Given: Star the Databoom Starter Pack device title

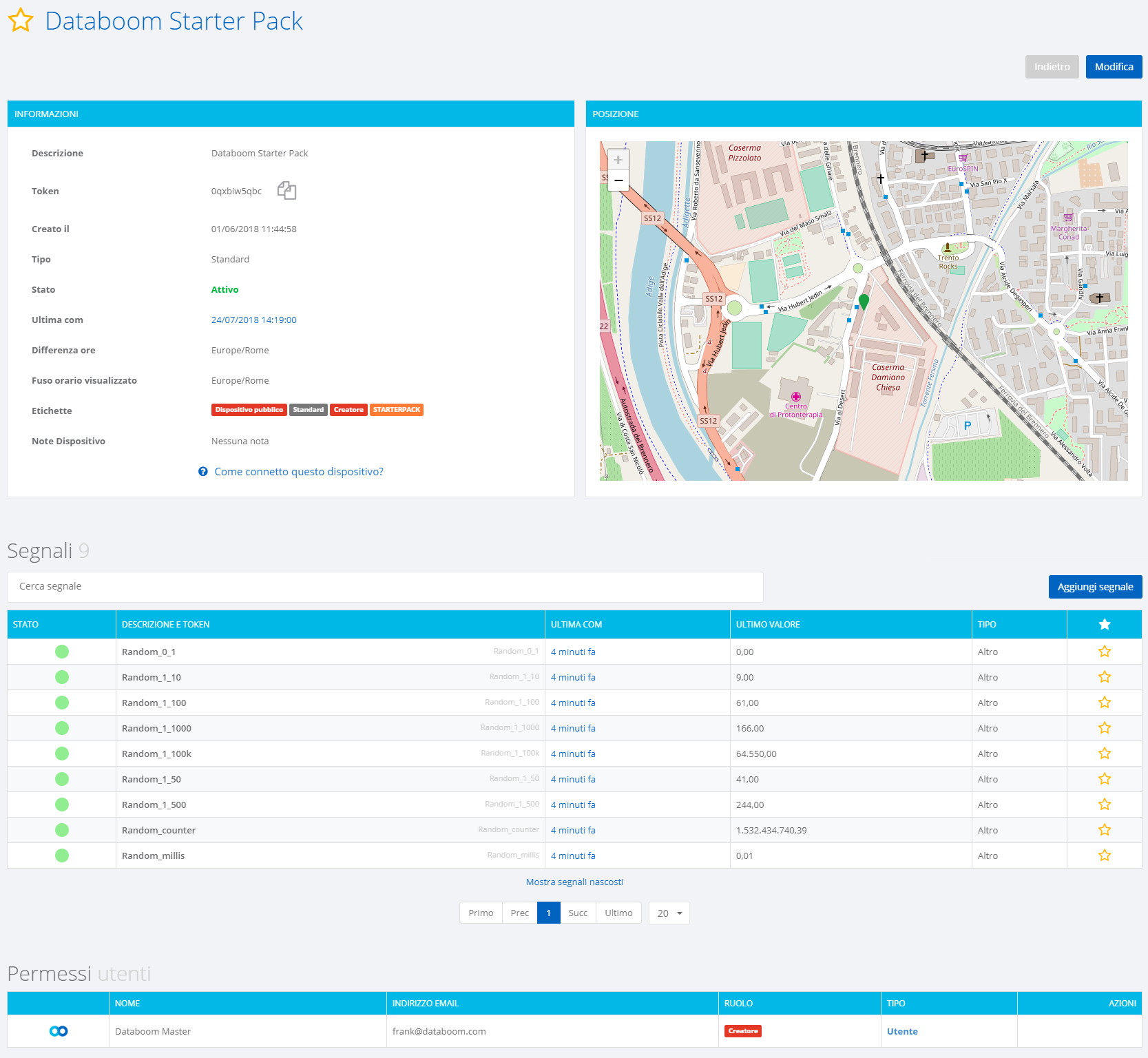Looking at the screenshot, I should 21,21.
